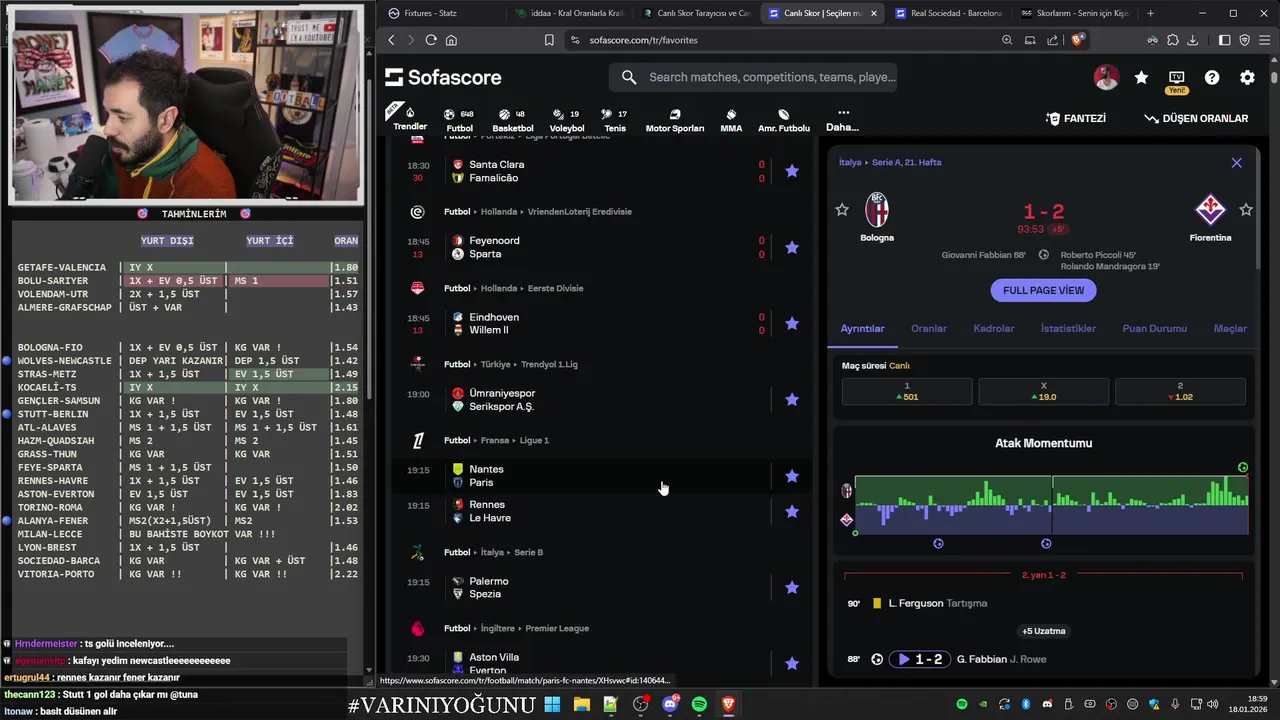Toggle favorite star for Rennes–Le Havre

(792, 511)
